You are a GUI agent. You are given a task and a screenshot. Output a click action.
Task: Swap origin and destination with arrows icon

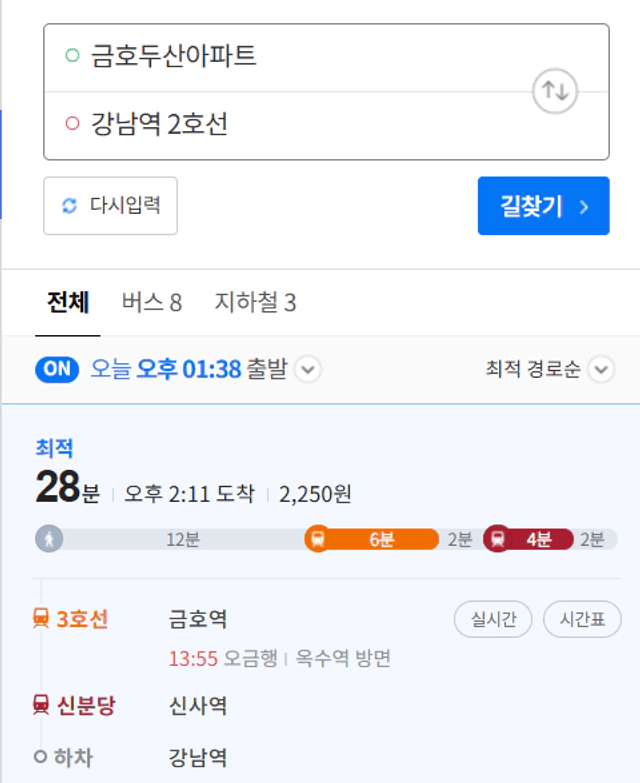point(555,91)
